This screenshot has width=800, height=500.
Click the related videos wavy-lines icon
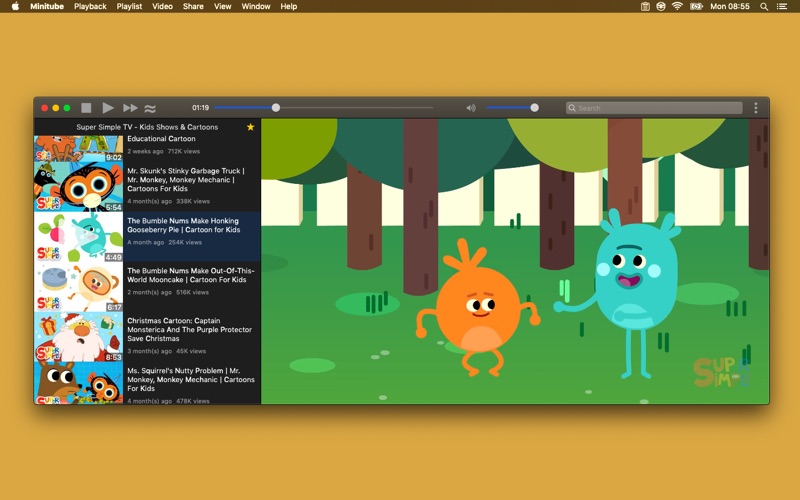(x=150, y=108)
